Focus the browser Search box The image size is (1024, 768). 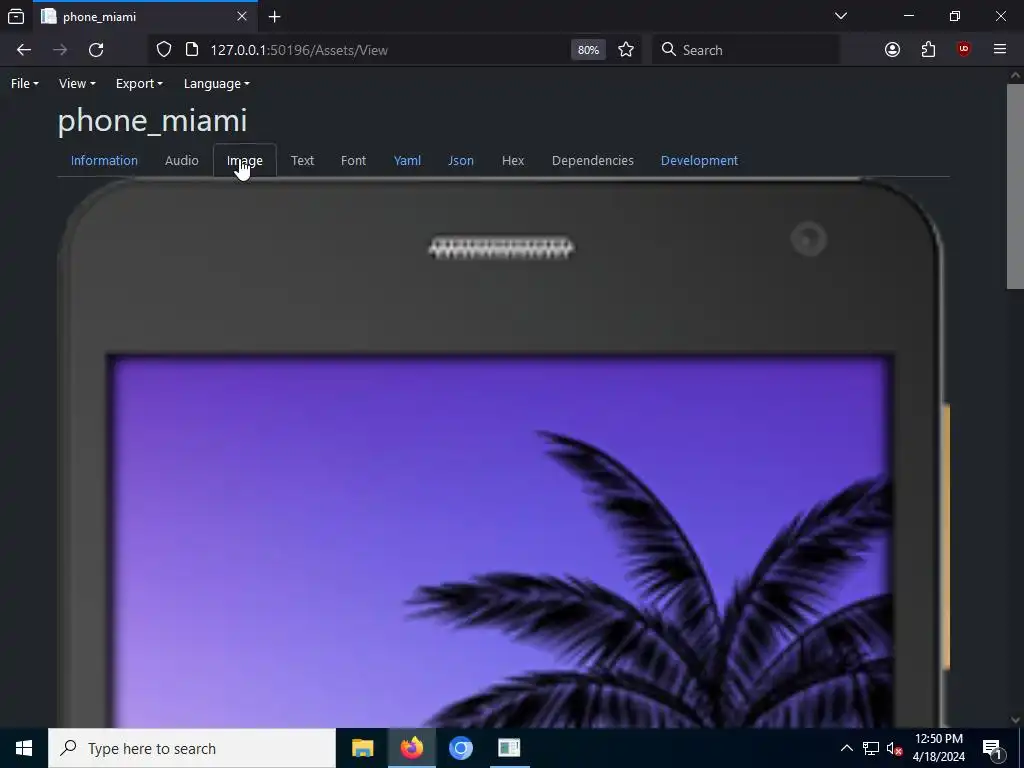point(746,50)
